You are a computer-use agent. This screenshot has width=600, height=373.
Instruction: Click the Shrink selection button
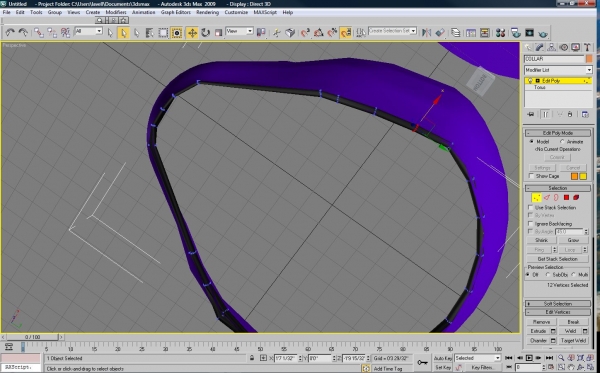click(x=541, y=240)
